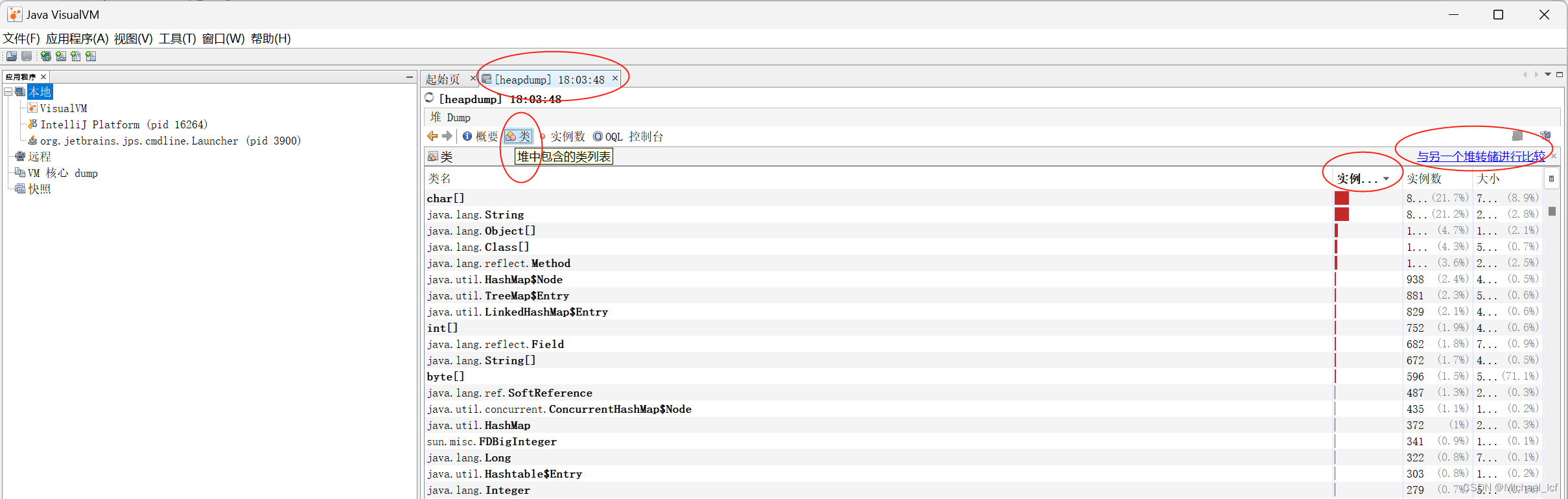
Task: Select the sun.misc.FDBigInteger row
Action: click(x=983, y=441)
